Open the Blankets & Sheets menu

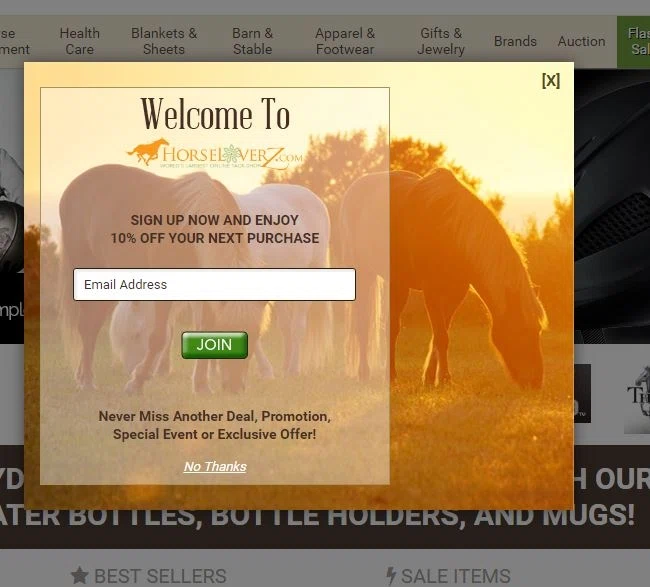[x=164, y=41]
